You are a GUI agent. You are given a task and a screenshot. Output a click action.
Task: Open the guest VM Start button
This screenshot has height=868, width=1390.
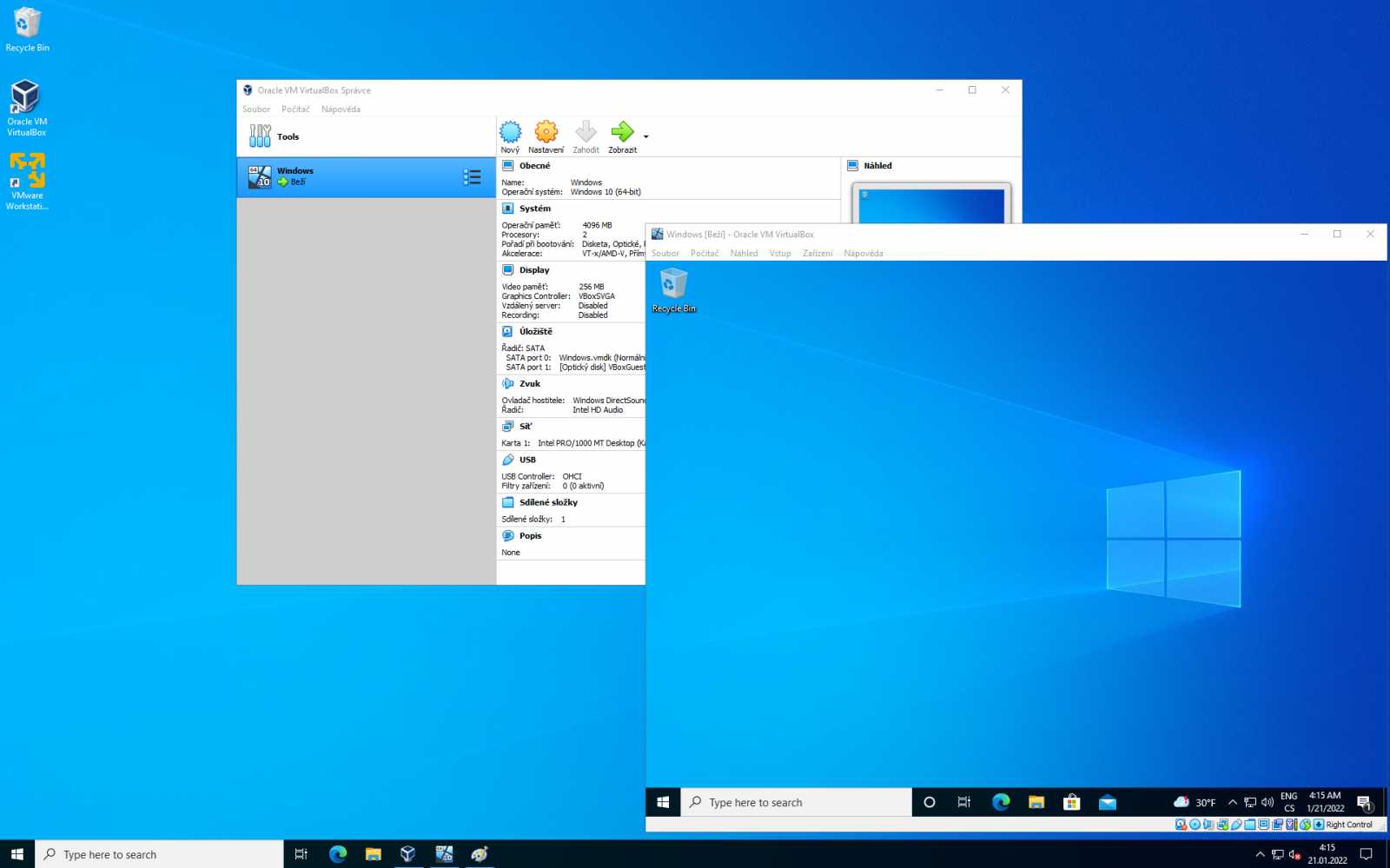tap(663, 802)
